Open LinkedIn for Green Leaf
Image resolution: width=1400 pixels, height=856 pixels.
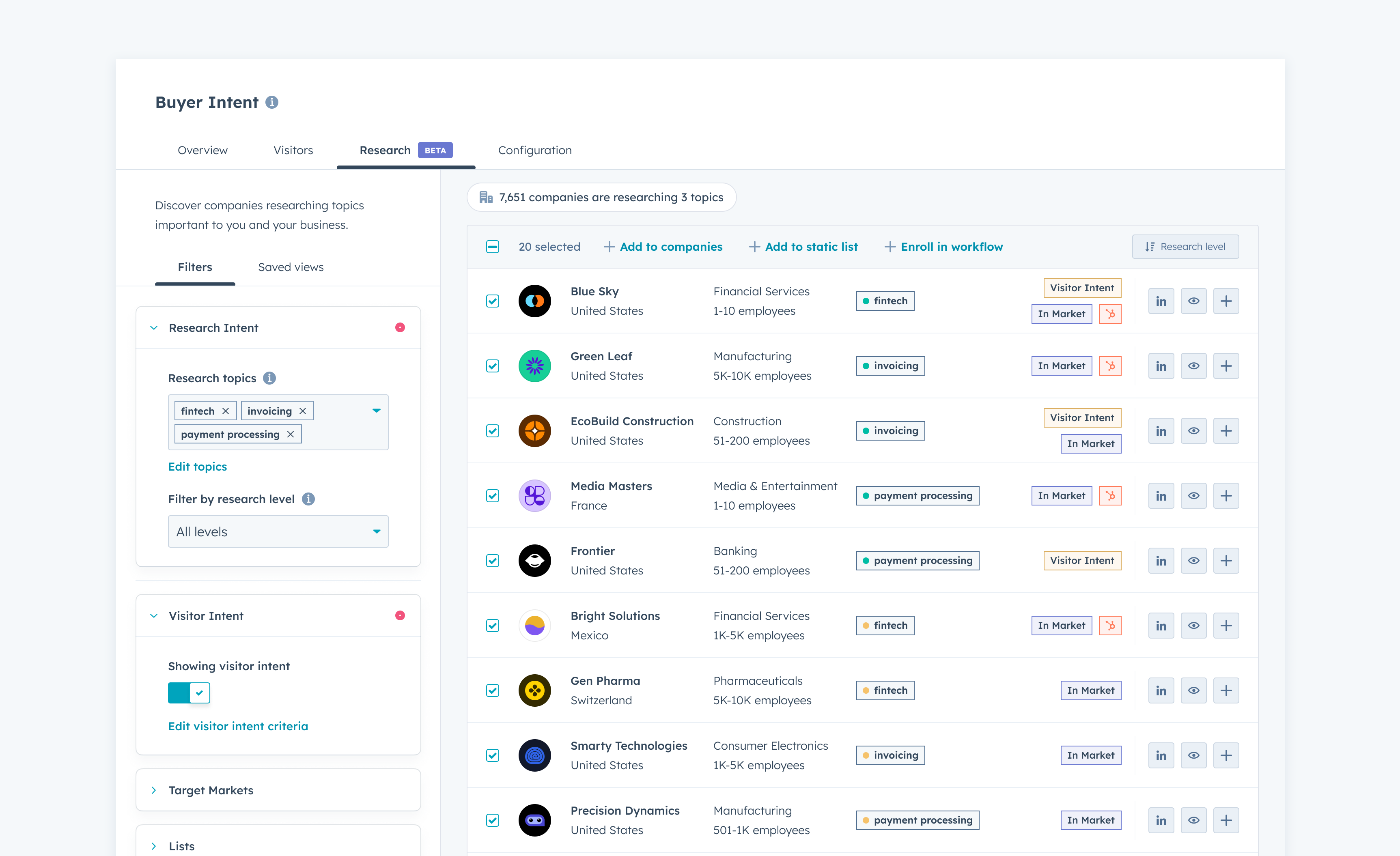pos(1161,366)
